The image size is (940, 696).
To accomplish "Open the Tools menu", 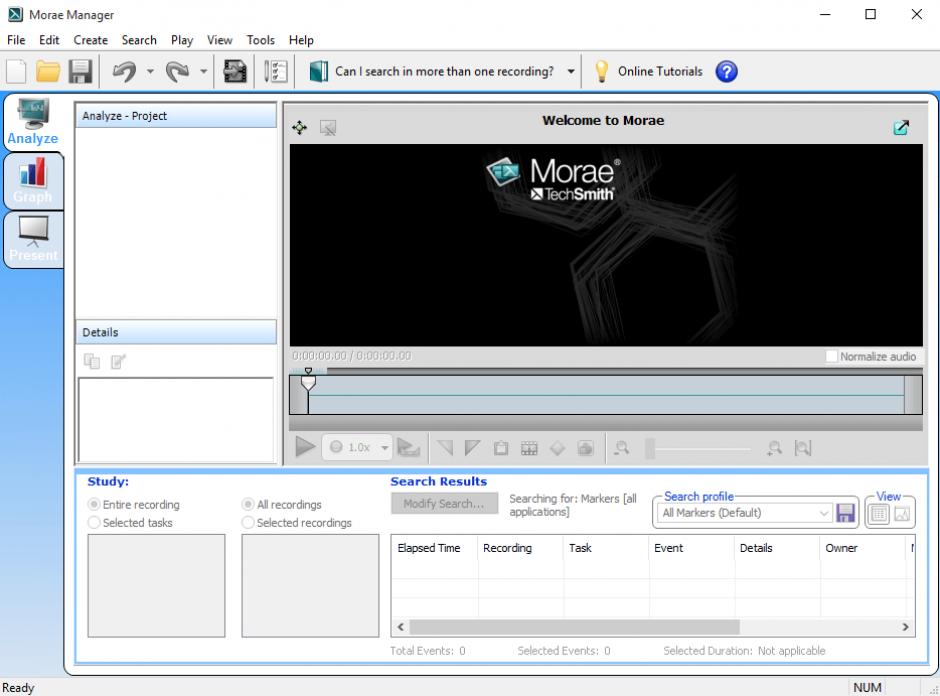I will [x=260, y=40].
